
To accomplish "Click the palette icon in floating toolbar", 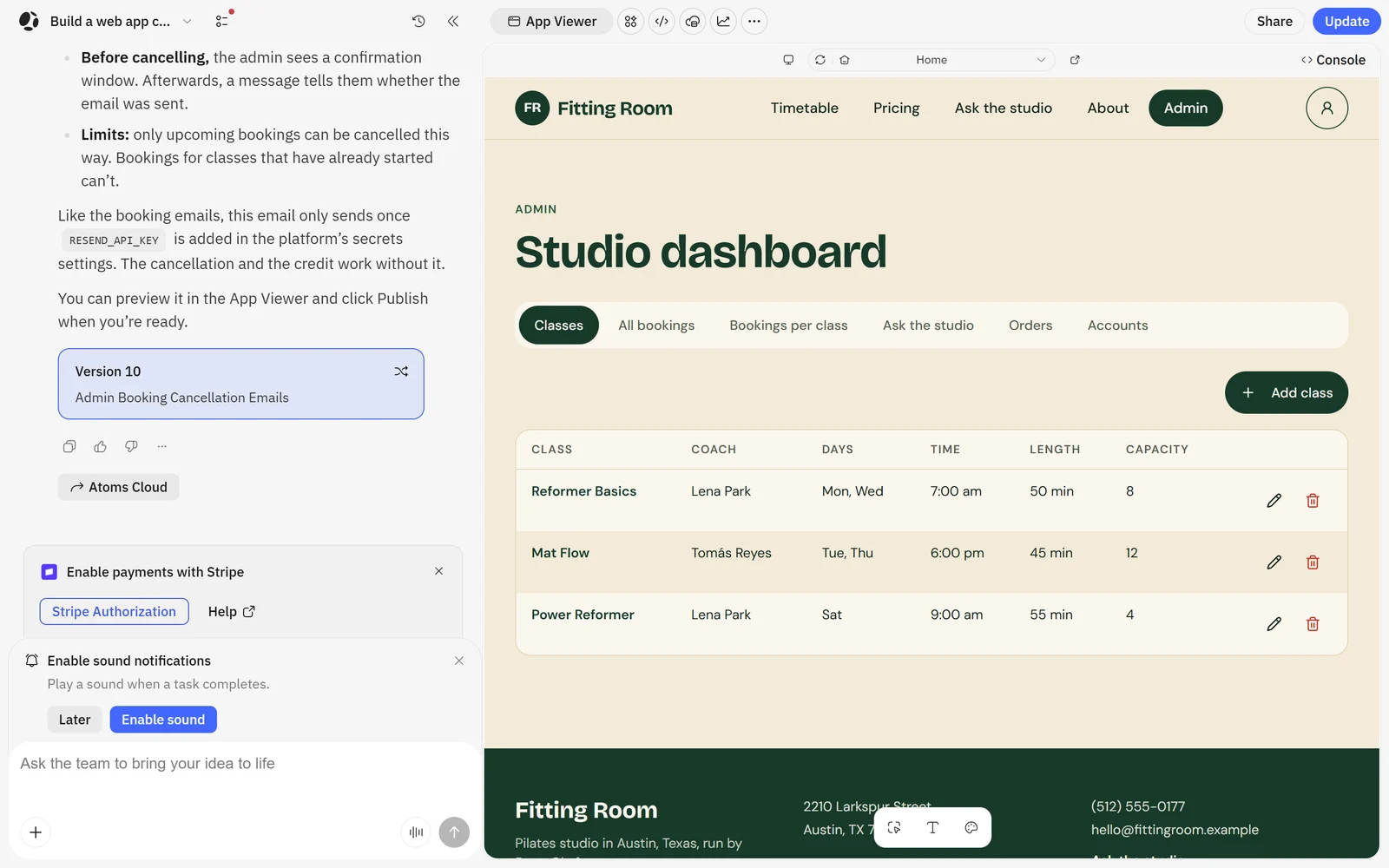I will pos(971,828).
